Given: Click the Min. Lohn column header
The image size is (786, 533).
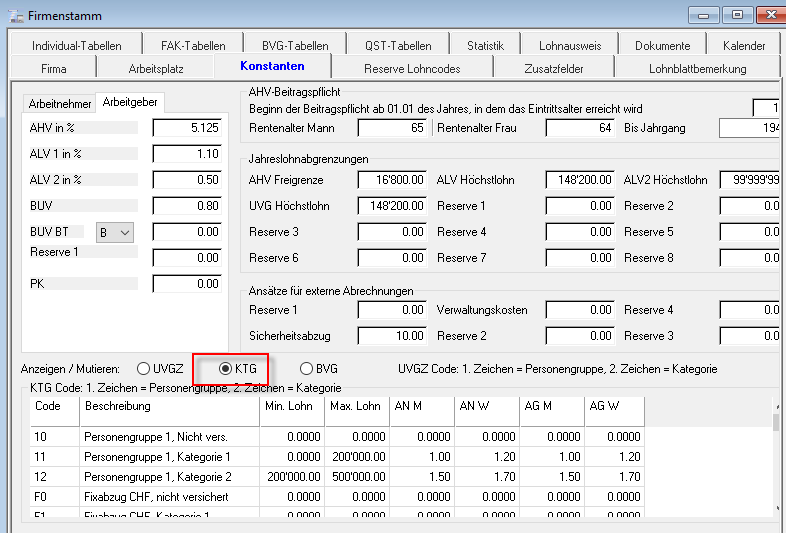Looking at the screenshot, I should coord(292,411).
